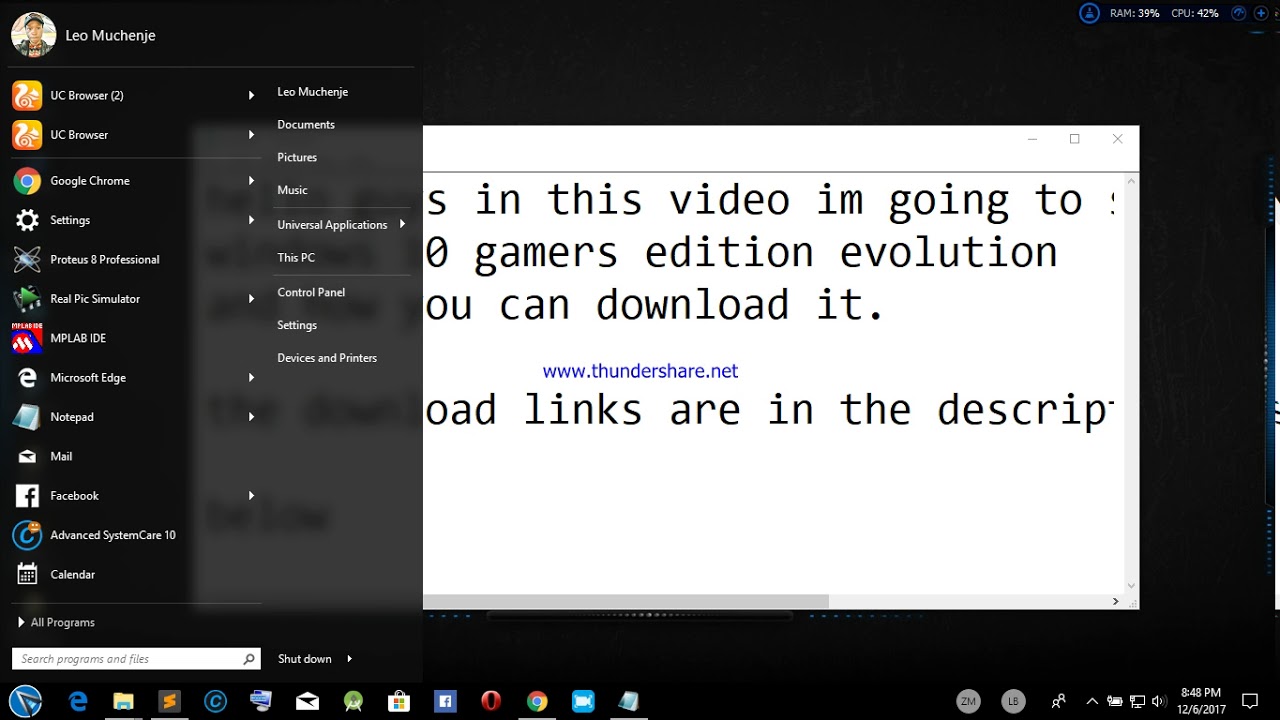Open Control Panel from start menu
Screen dimensions: 1280x720
click(311, 292)
